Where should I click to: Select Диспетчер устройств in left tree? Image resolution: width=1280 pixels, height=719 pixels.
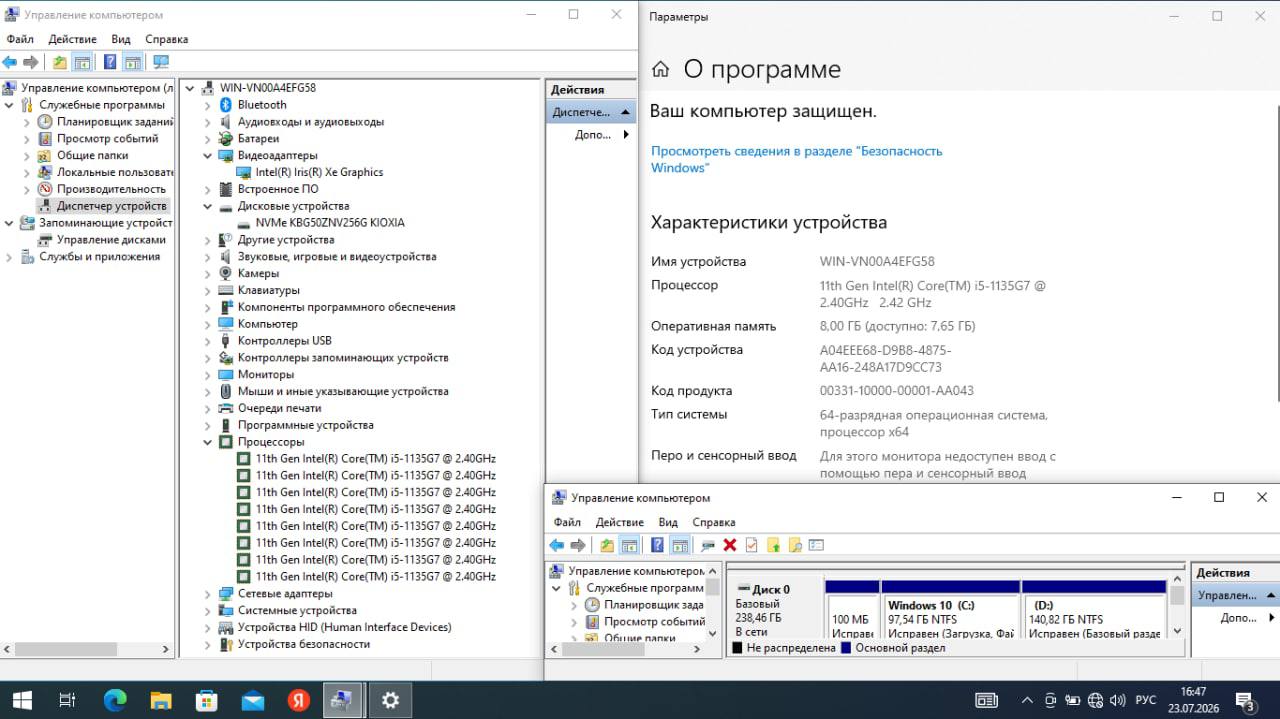111,206
